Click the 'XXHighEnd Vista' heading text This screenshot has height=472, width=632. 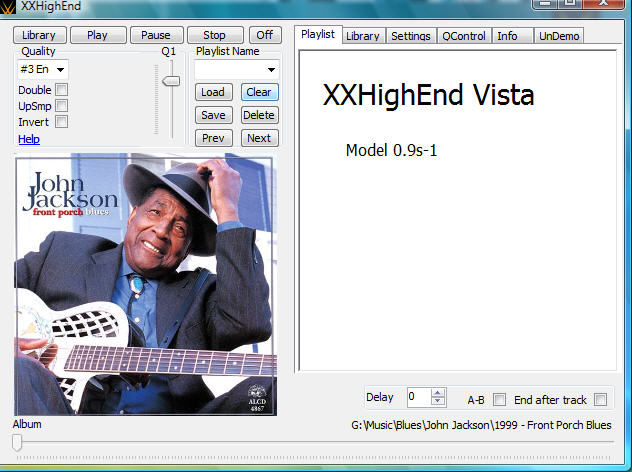[x=428, y=96]
